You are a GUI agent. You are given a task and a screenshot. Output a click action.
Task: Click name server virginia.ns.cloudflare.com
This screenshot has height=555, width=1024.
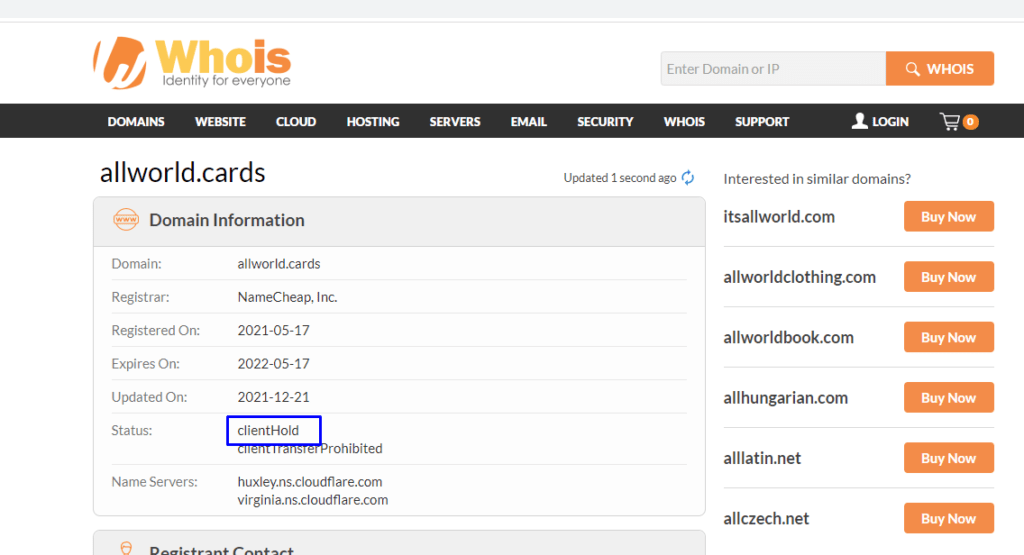(x=312, y=500)
